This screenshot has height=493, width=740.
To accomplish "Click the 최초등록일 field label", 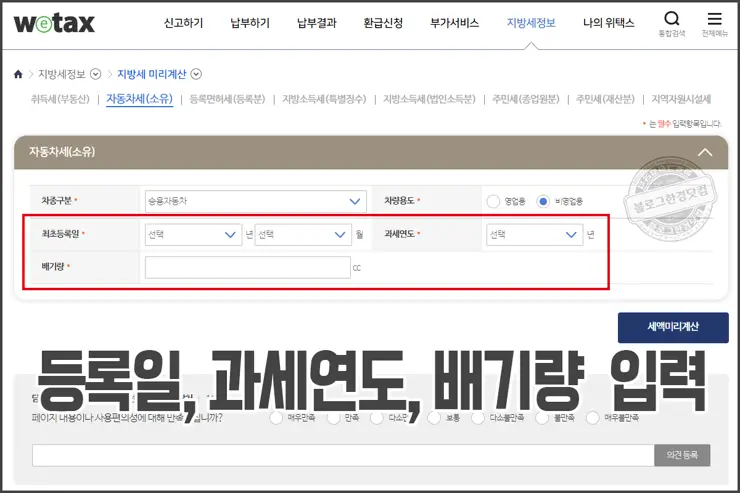I will pyautogui.click(x=60, y=234).
